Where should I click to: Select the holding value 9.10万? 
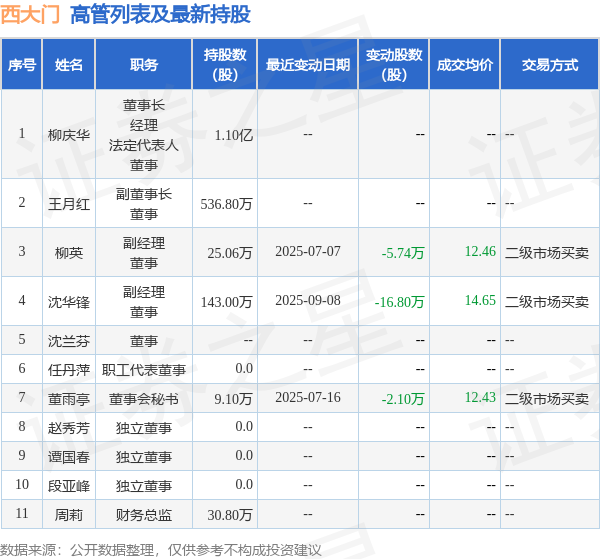click(233, 399)
